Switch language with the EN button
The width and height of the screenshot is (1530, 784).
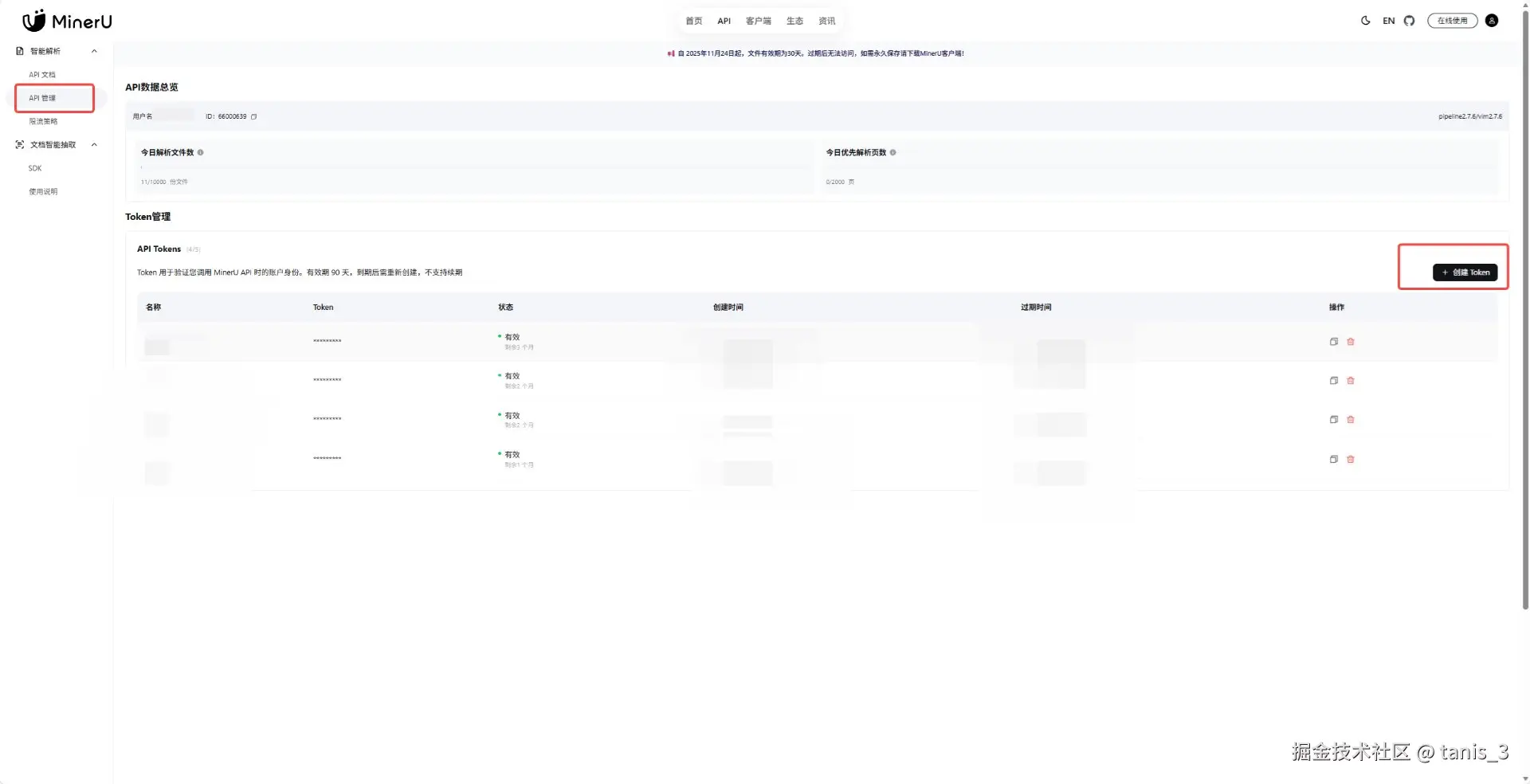[1388, 21]
